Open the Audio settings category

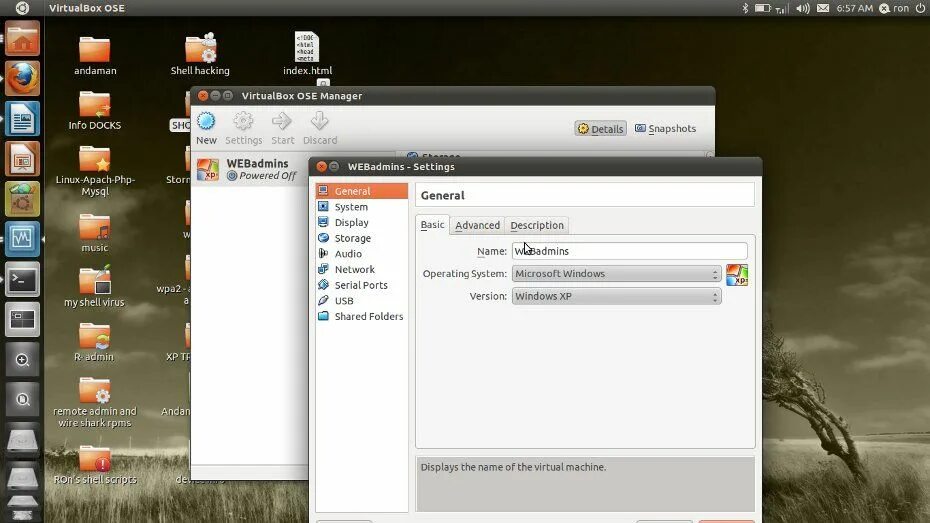pyautogui.click(x=361, y=254)
